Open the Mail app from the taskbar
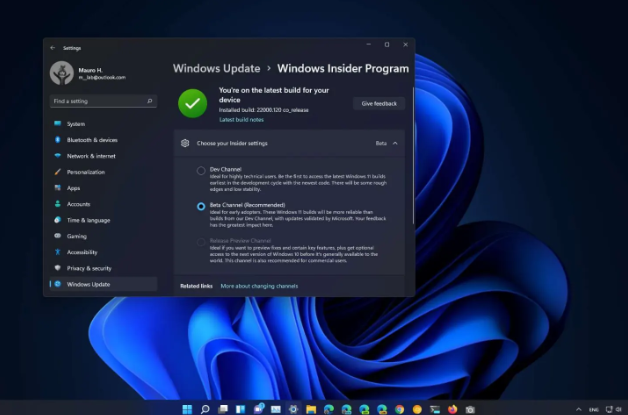 pos(276,409)
